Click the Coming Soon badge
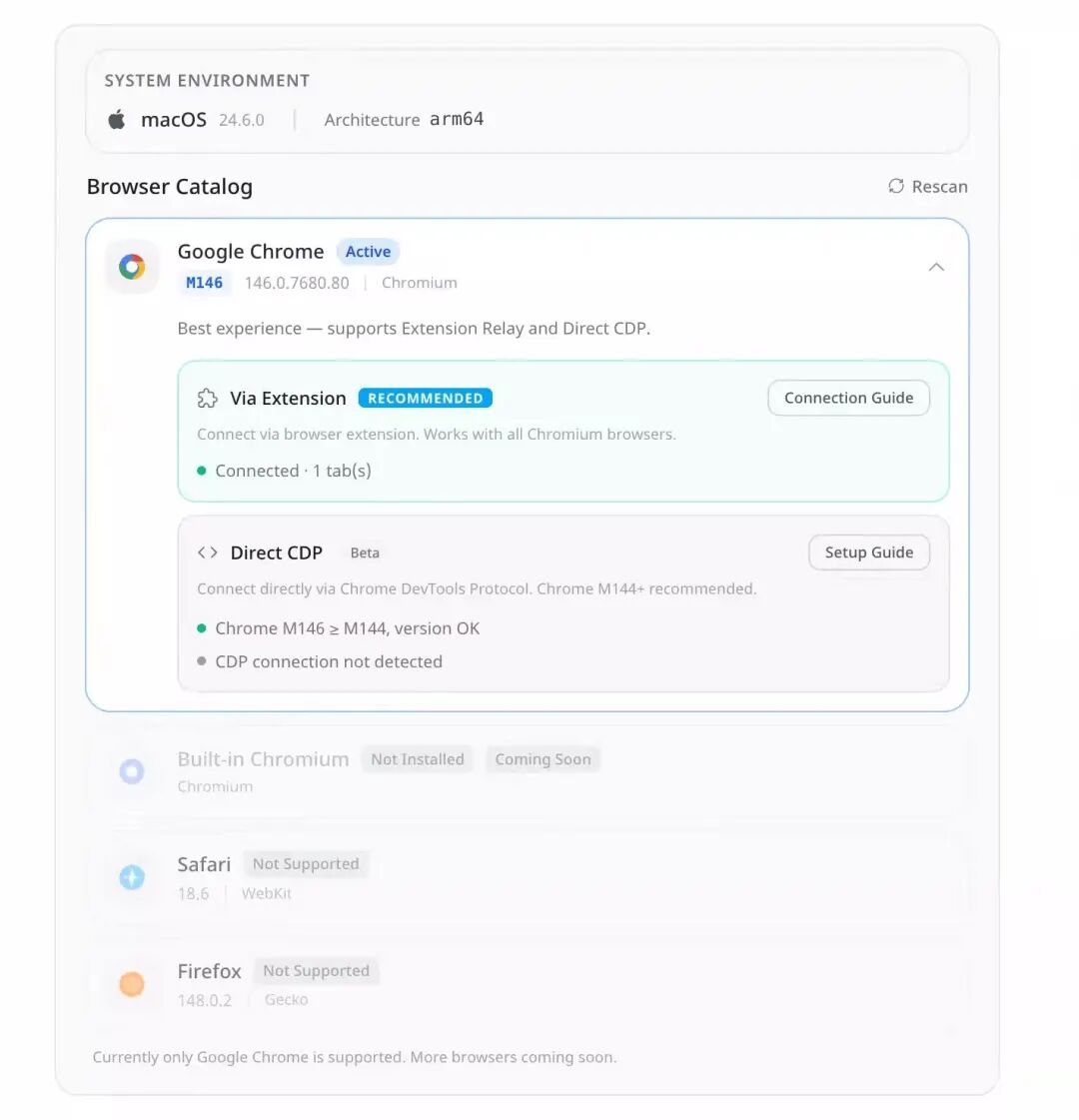 tap(542, 759)
